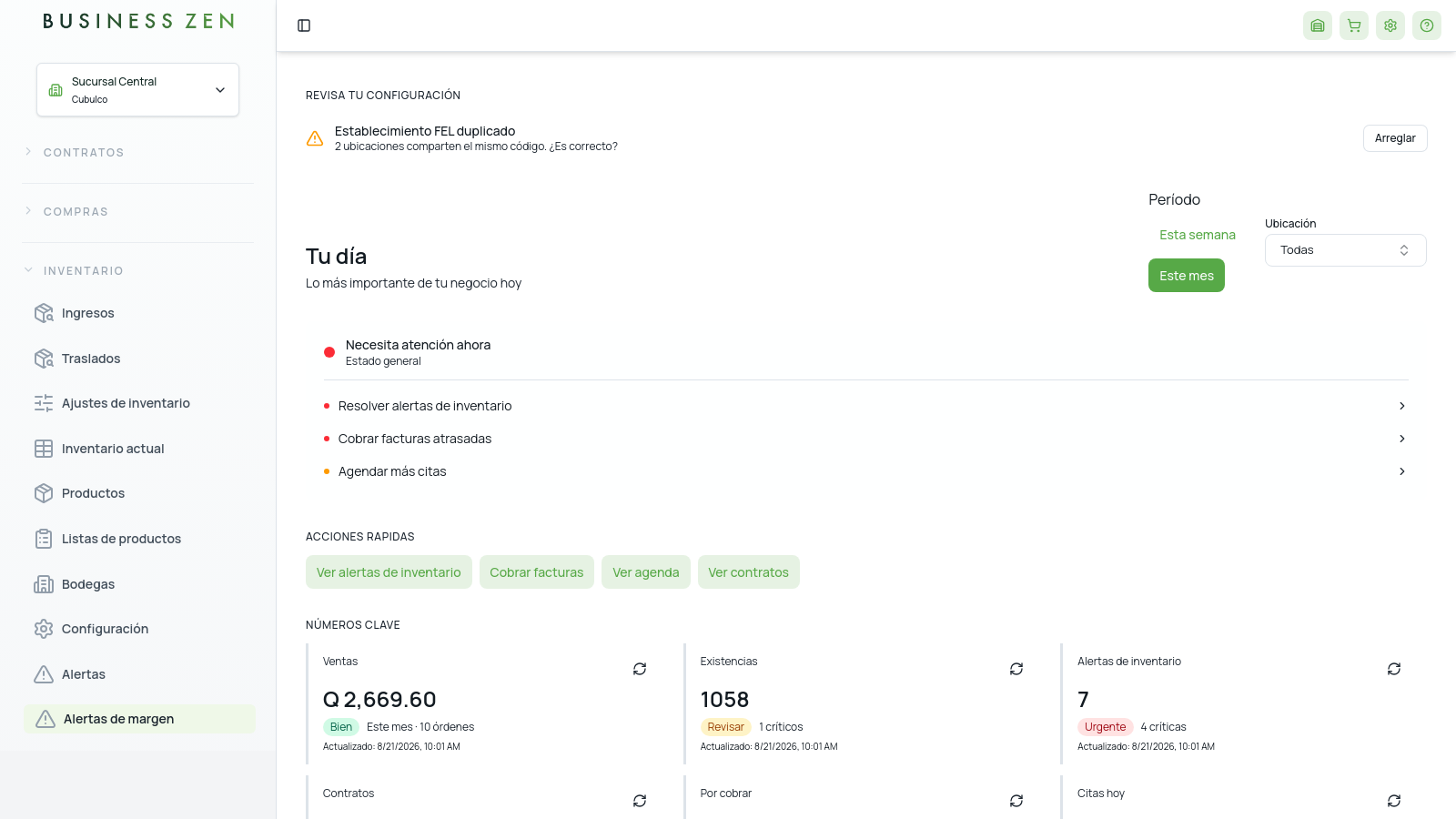Open Productos in the sidebar
The height and width of the screenshot is (819, 1456).
coord(138,493)
